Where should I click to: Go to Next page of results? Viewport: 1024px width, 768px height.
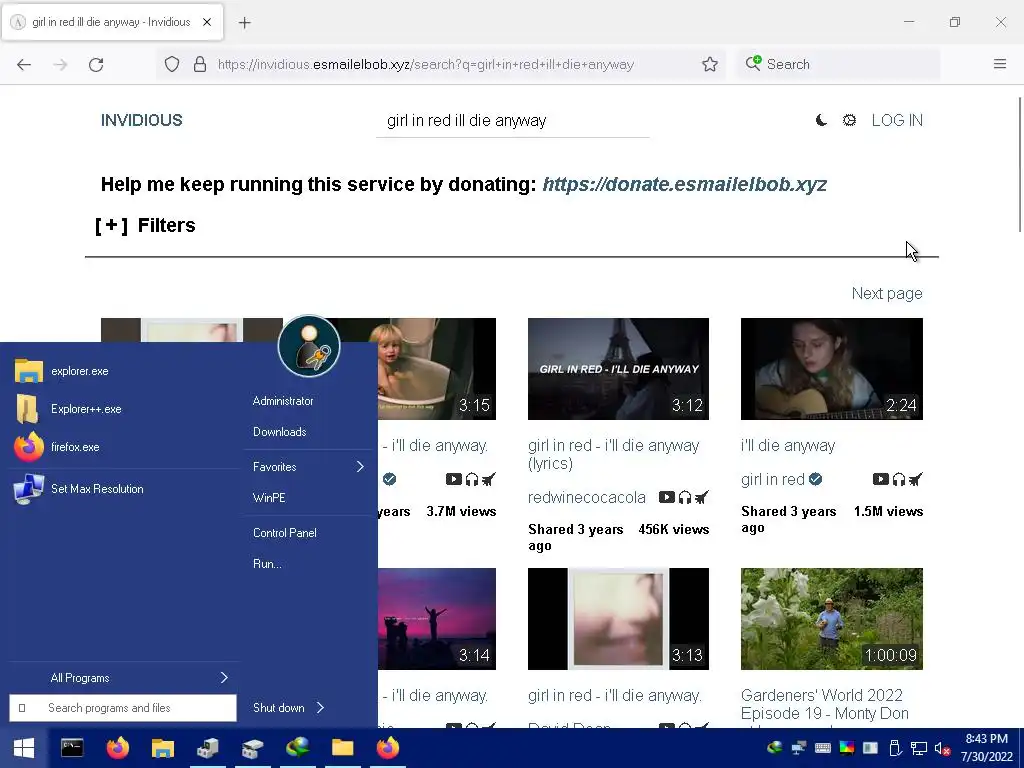887,294
